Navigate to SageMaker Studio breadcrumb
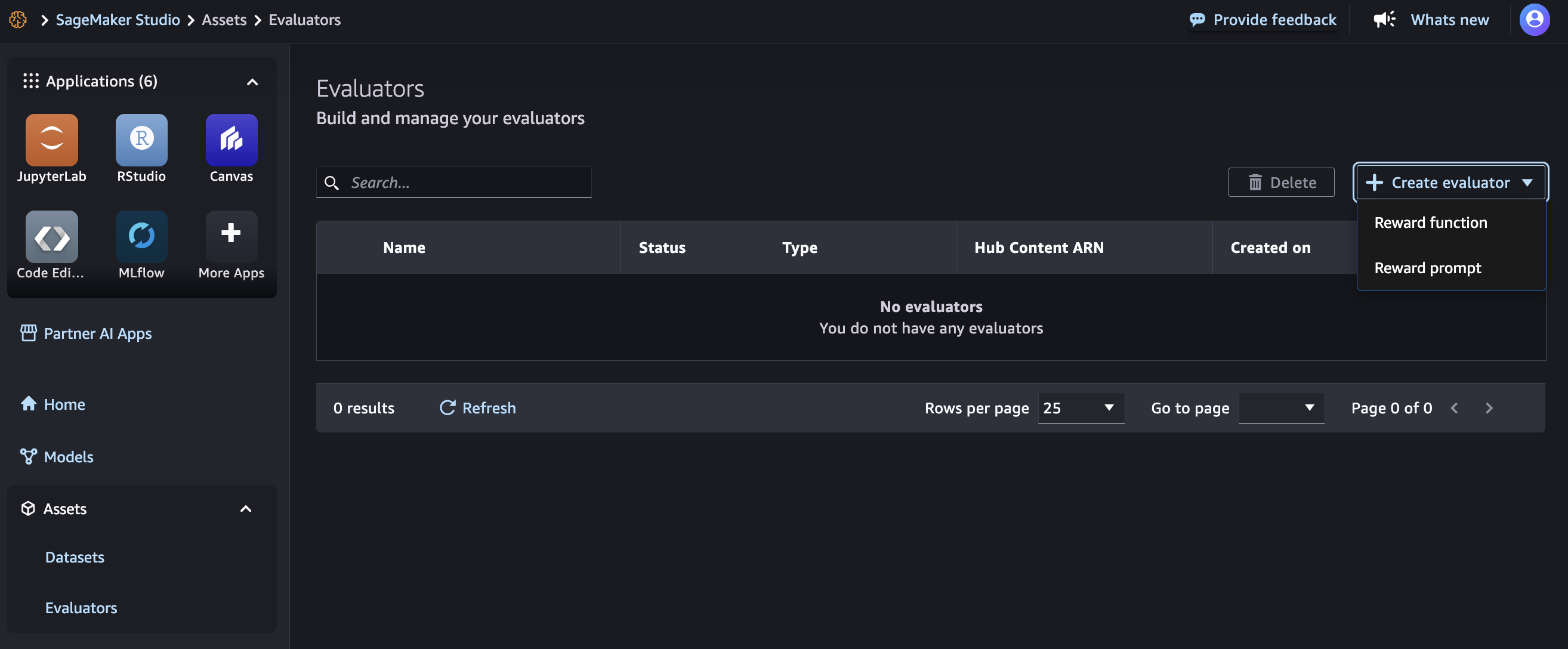This screenshot has width=1568, height=649. pyautogui.click(x=118, y=20)
